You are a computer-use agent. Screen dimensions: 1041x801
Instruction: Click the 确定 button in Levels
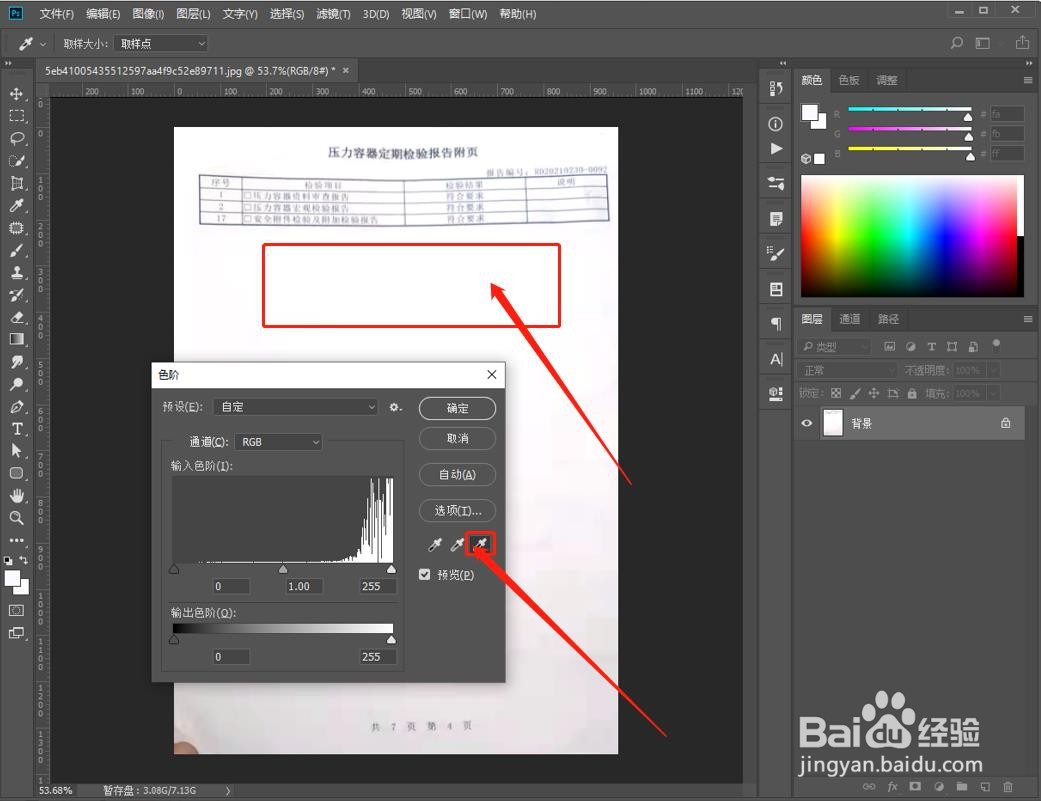tap(457, 408)
